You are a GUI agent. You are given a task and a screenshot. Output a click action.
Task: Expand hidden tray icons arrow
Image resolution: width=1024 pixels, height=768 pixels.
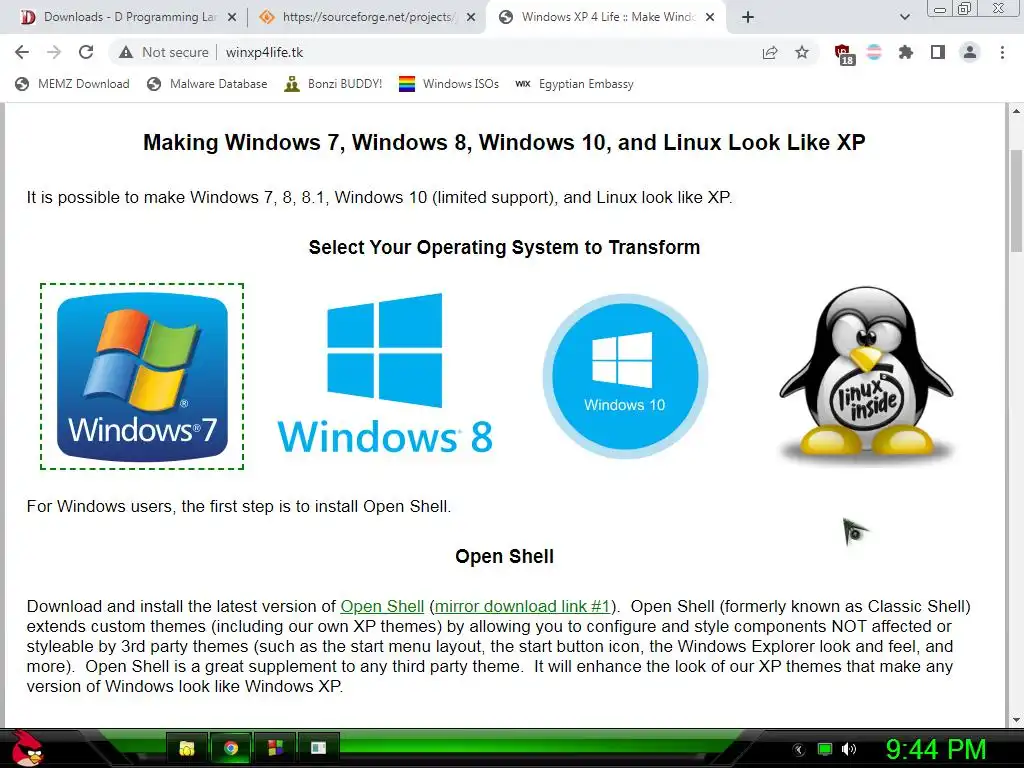coord(799,750)
